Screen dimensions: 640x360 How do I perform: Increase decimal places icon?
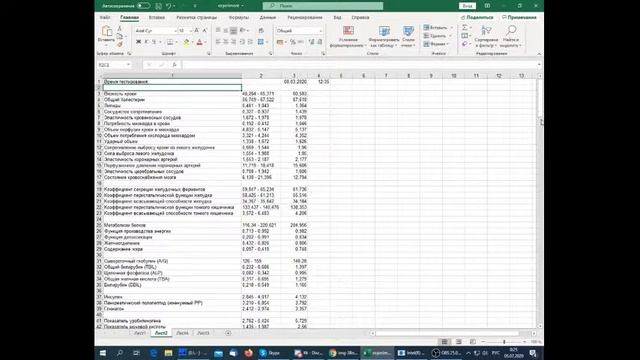pos(311,42)
